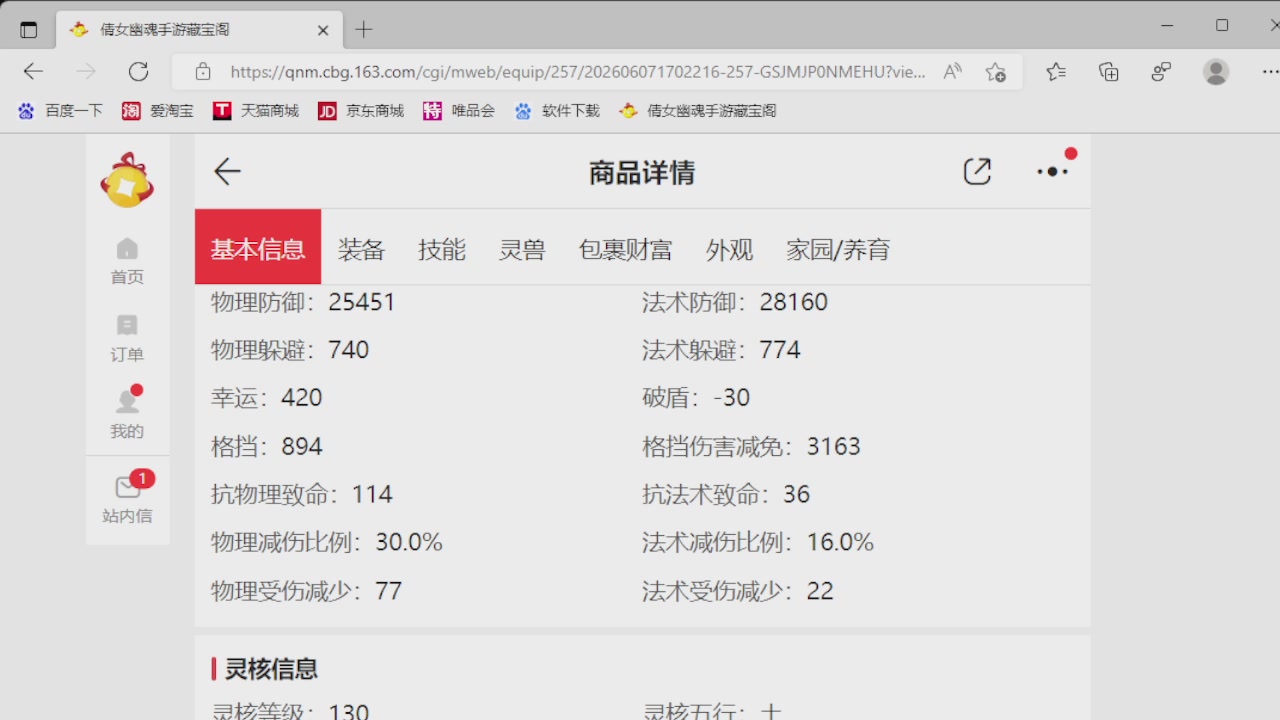Switch to the 灵兽 tab
This screenshot has width=1280, height=720.
coord(522,249)
